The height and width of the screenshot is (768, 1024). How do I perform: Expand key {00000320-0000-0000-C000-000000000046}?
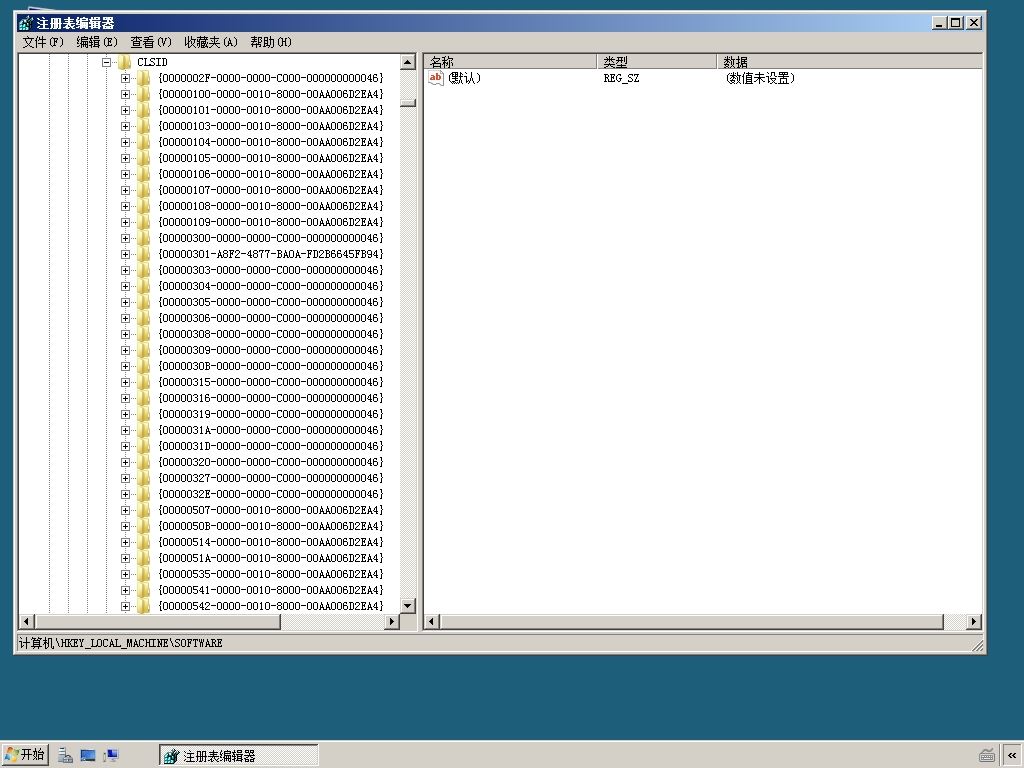125,462
